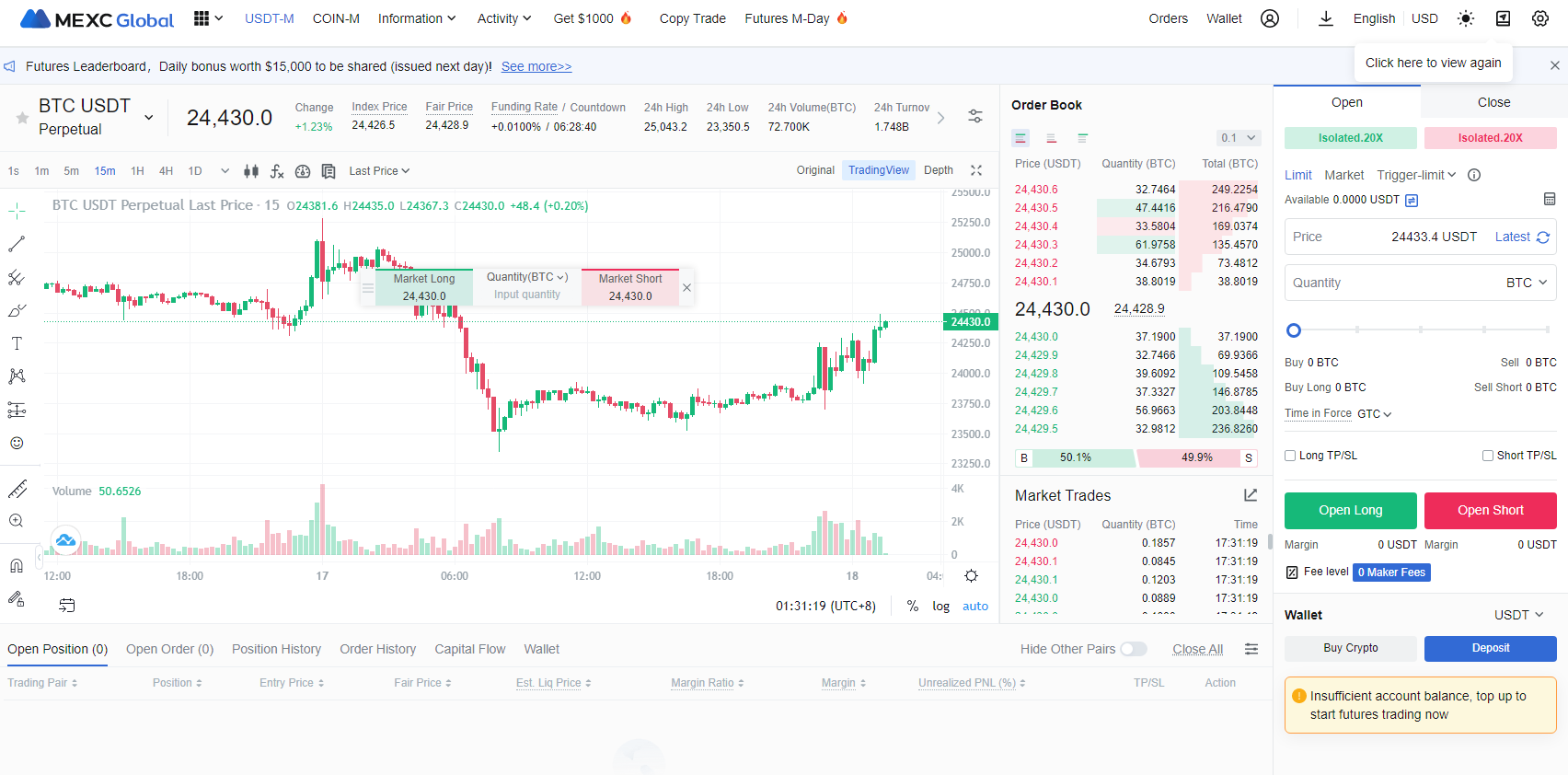The image size is (1568, 775).
Task: Click the quantity percentage slider handle
Action: 1294,330
